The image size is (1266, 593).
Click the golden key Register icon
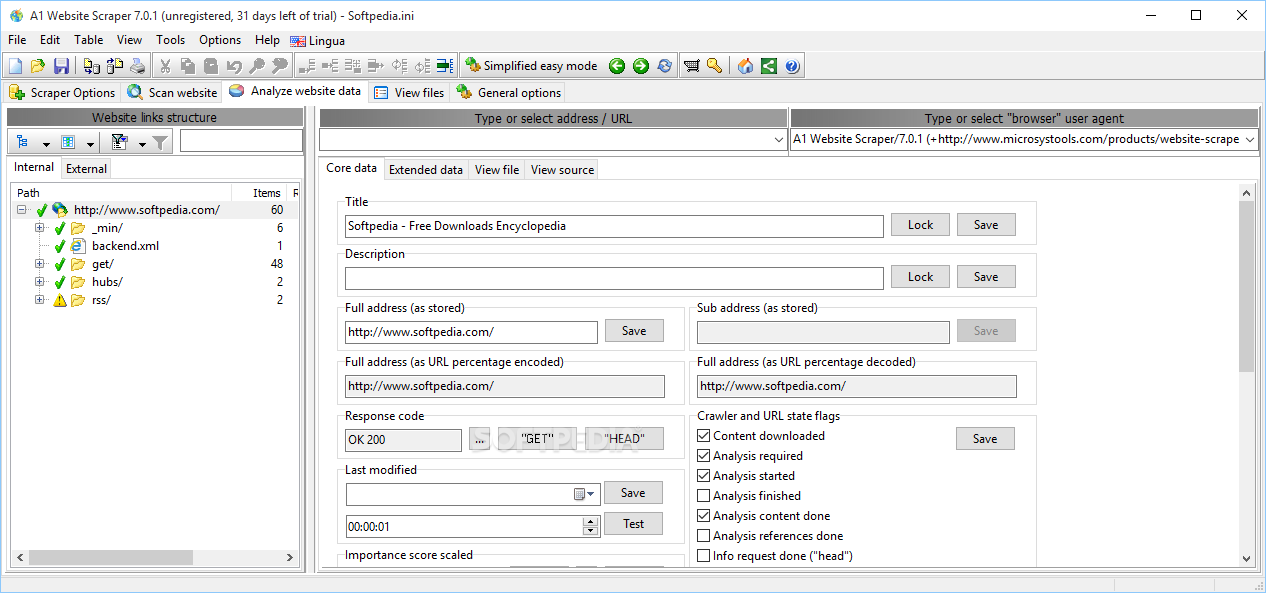(714, 66)
